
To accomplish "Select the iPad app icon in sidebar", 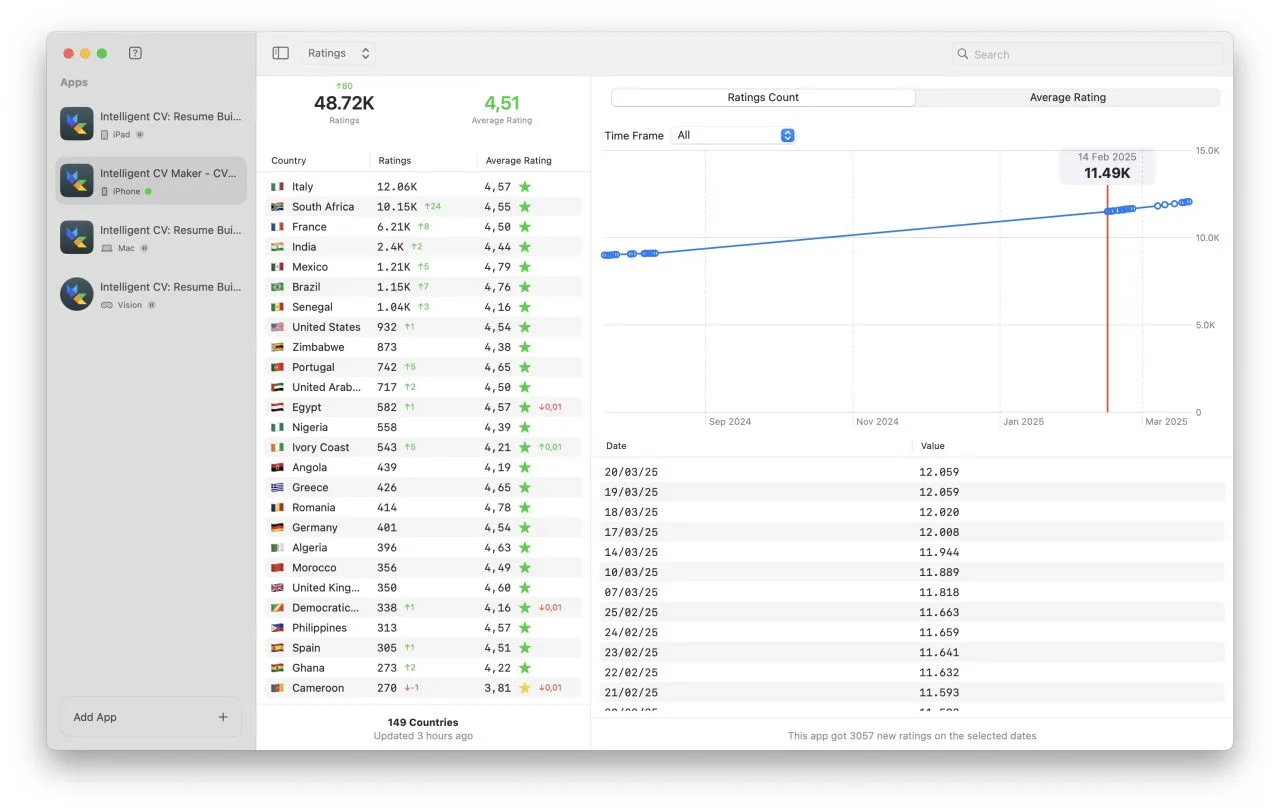I will [77, 124].
